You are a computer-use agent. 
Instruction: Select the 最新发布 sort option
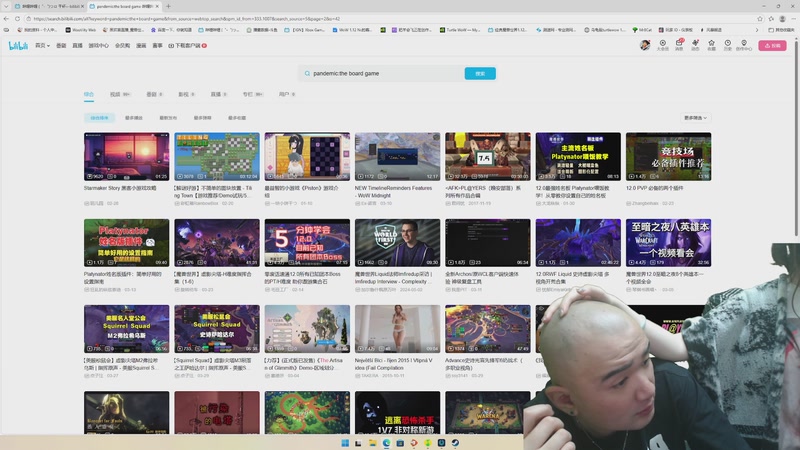(x=168, y=118)
